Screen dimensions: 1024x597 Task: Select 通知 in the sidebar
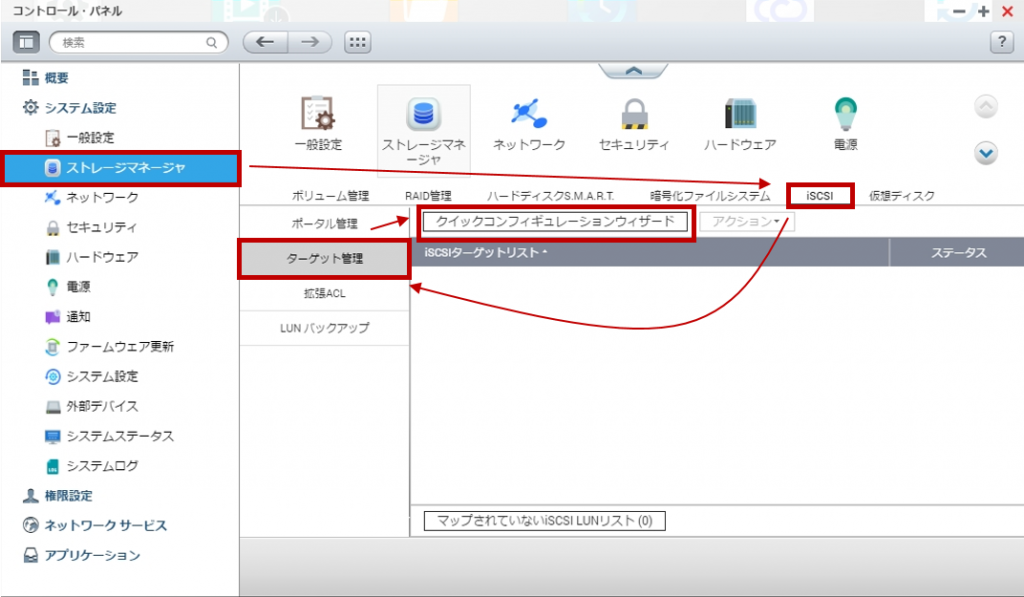tap(68, 317)
